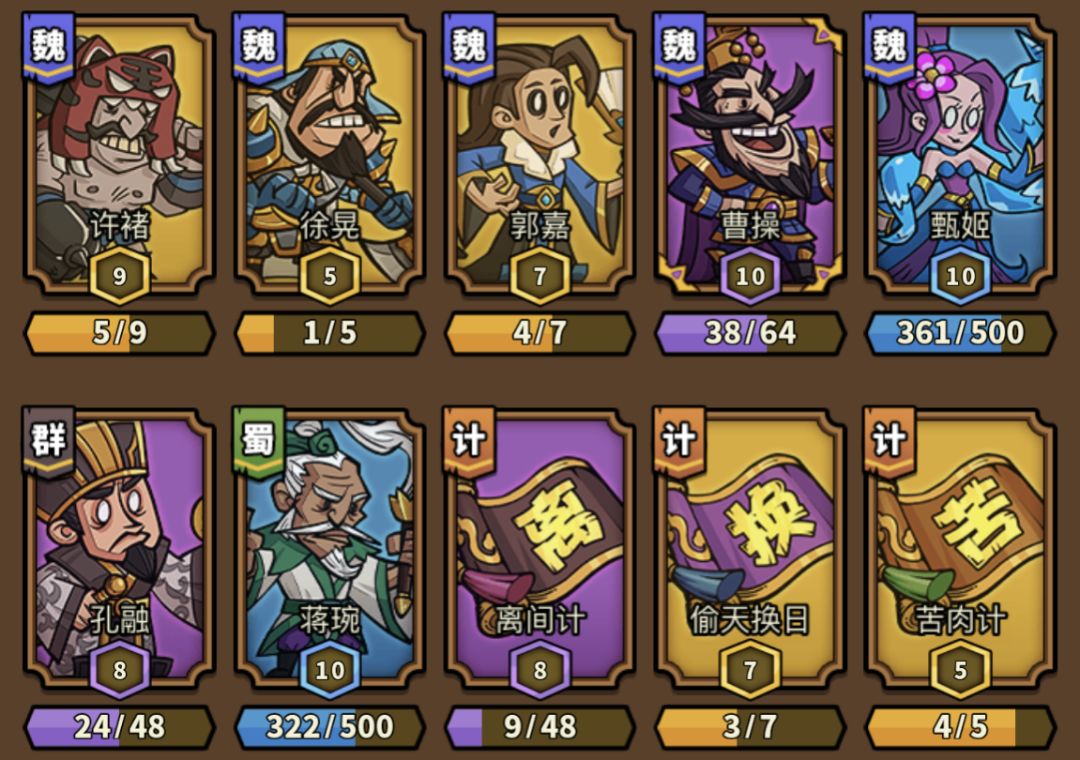This screenshot has height=760, width=1080.
Task: Click the 361/500 progress bar
Action: pyautogui.click(x=960, y=333)
